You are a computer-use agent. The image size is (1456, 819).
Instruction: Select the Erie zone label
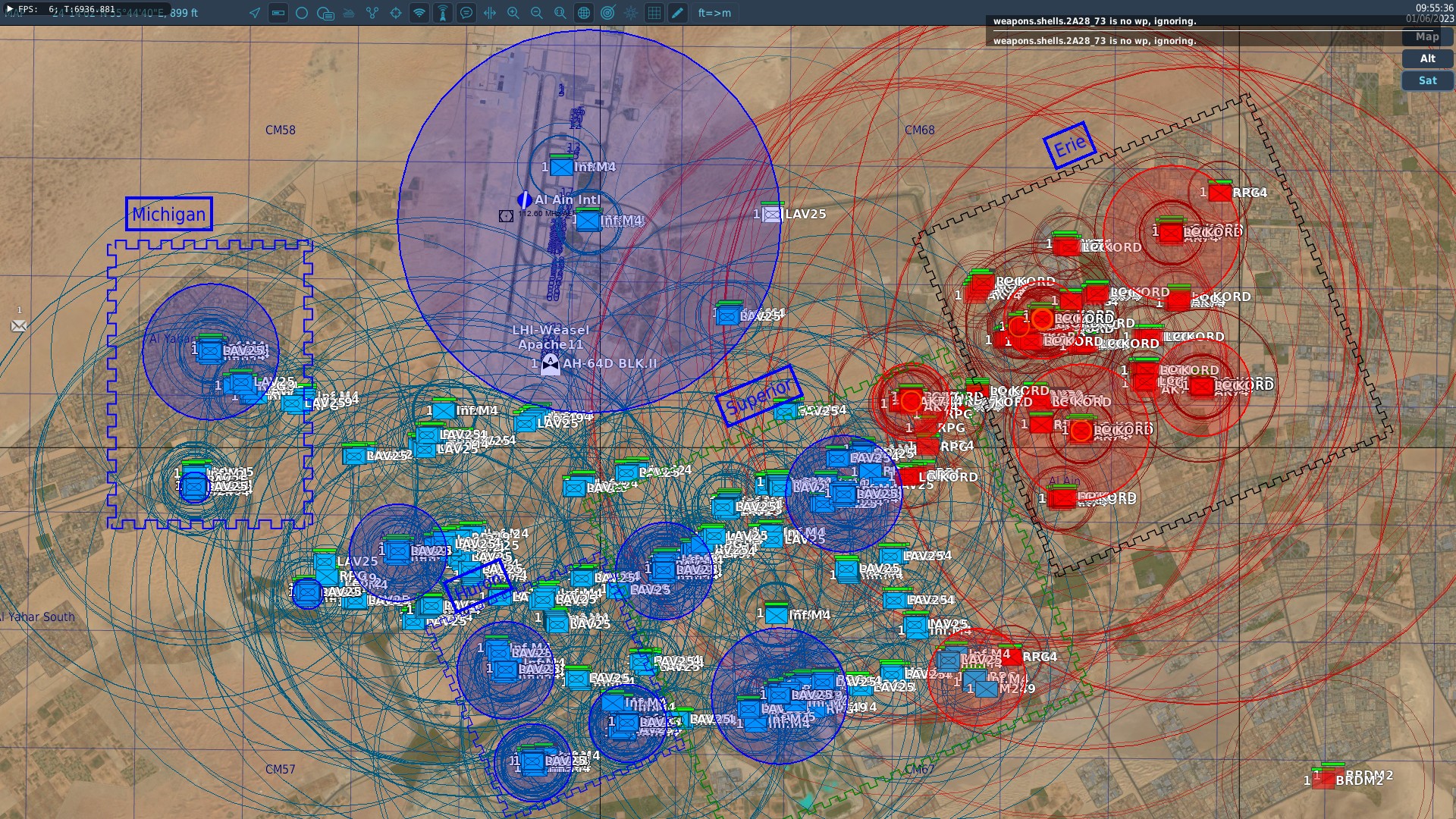tap(1070, 145)
